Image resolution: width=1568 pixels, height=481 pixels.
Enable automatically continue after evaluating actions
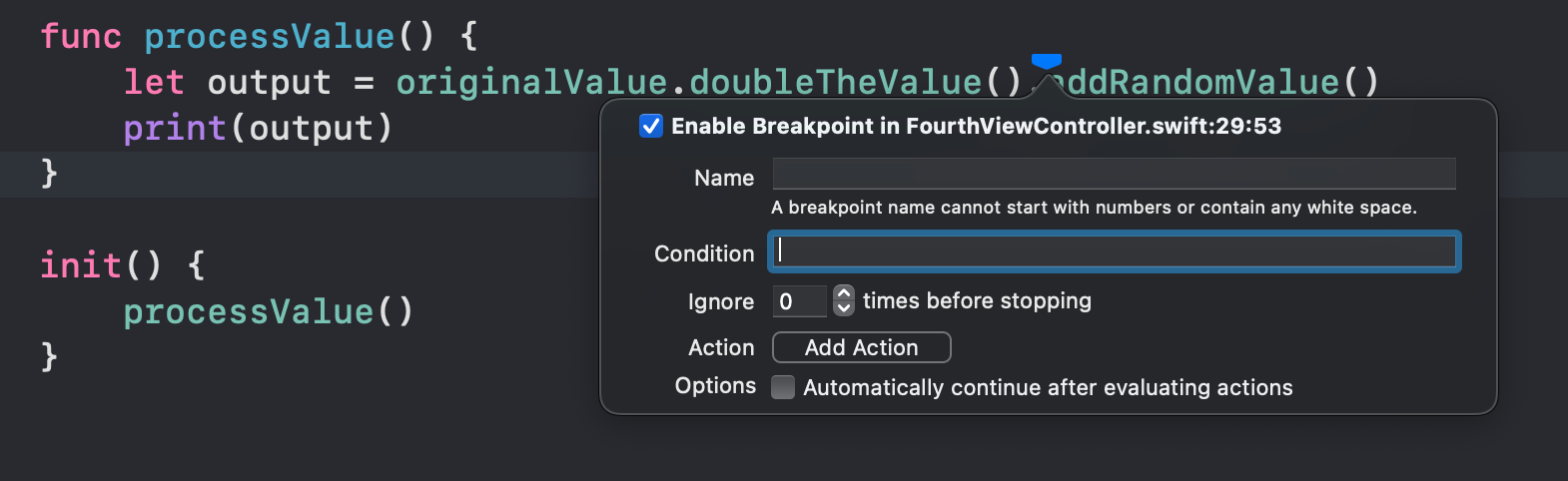click(784, 387)
